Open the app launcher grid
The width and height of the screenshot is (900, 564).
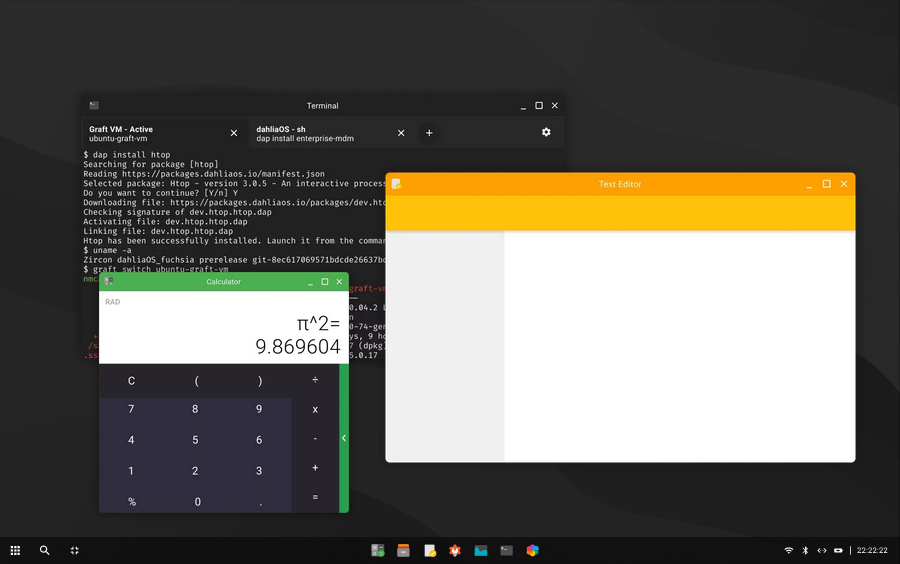coord(15,550)
